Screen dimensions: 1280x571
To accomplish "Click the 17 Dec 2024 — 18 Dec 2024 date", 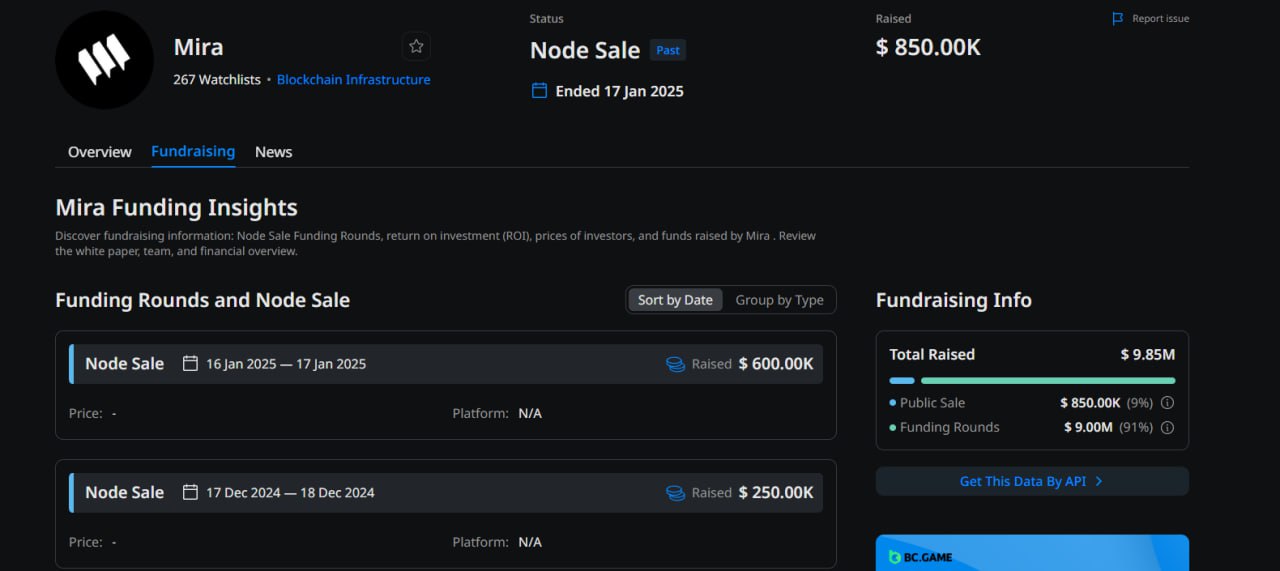I will click(290, 493).
